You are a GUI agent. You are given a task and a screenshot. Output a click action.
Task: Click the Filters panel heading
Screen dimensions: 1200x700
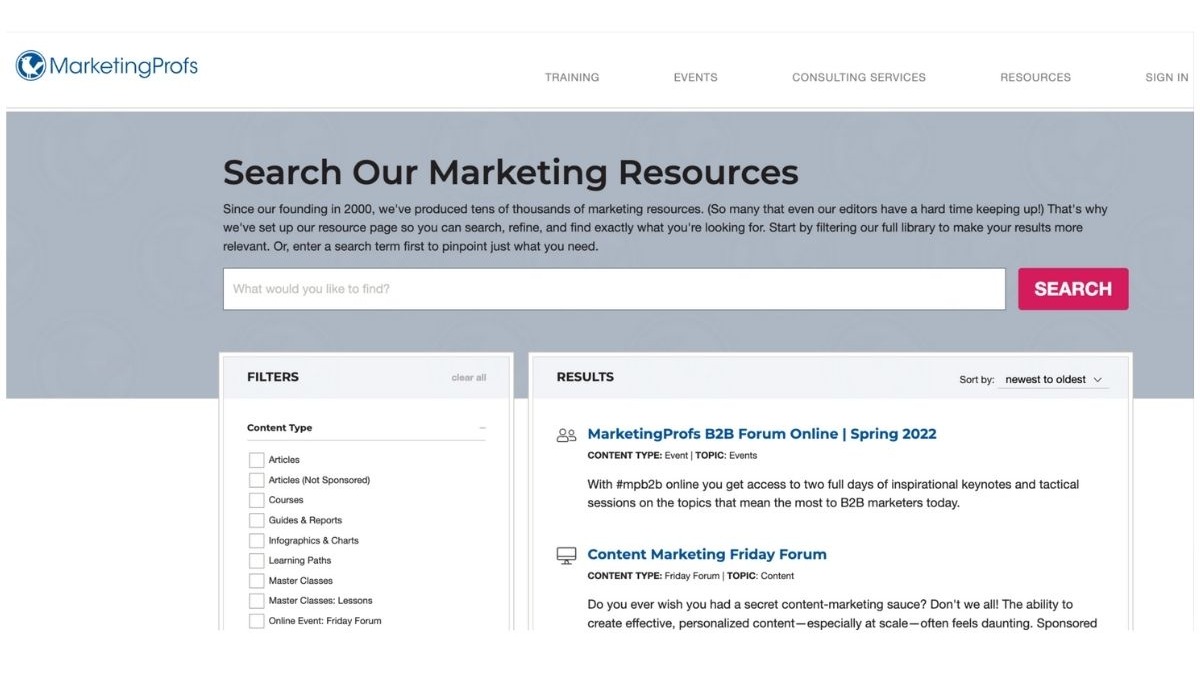[273, 377]
